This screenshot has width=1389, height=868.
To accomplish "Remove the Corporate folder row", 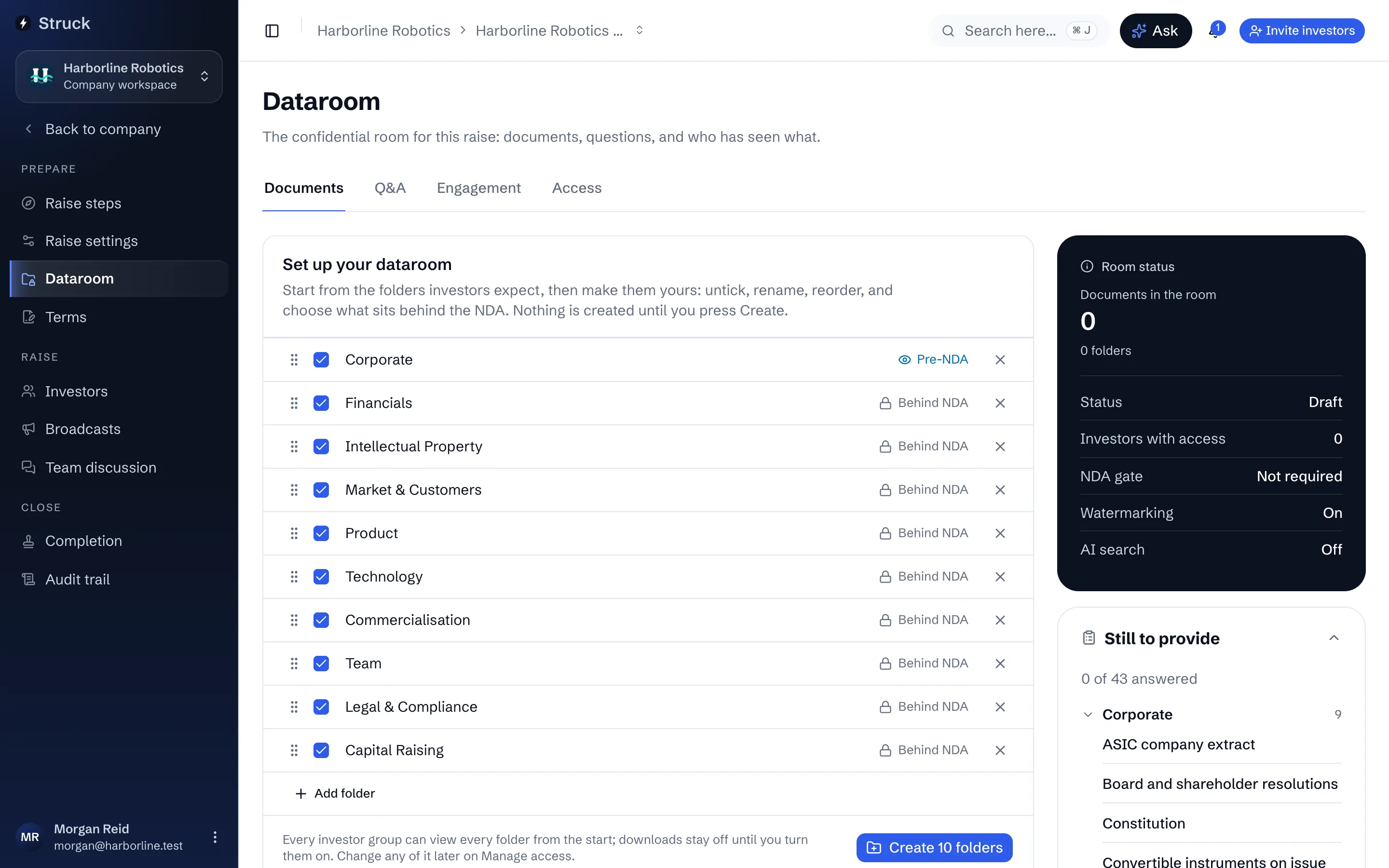I will tap(1000, 360).
